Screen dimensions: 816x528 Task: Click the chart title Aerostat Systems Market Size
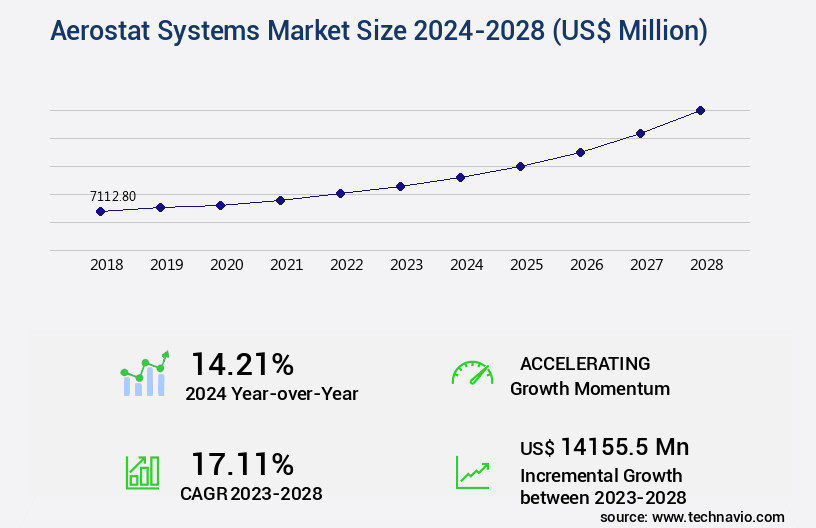[379, 31]
